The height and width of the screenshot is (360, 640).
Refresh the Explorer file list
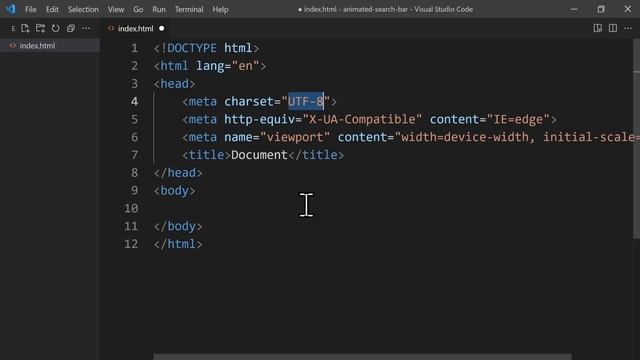pyautogui.click(x=56, y=28)
